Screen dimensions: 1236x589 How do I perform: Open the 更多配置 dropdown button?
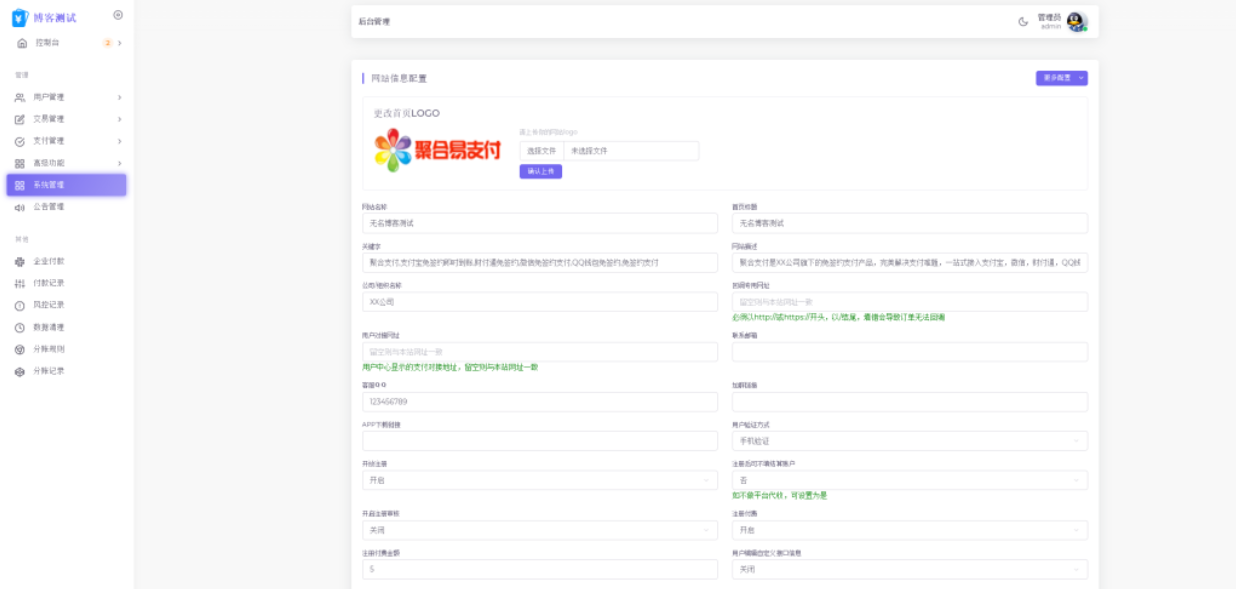(1061, 78)
